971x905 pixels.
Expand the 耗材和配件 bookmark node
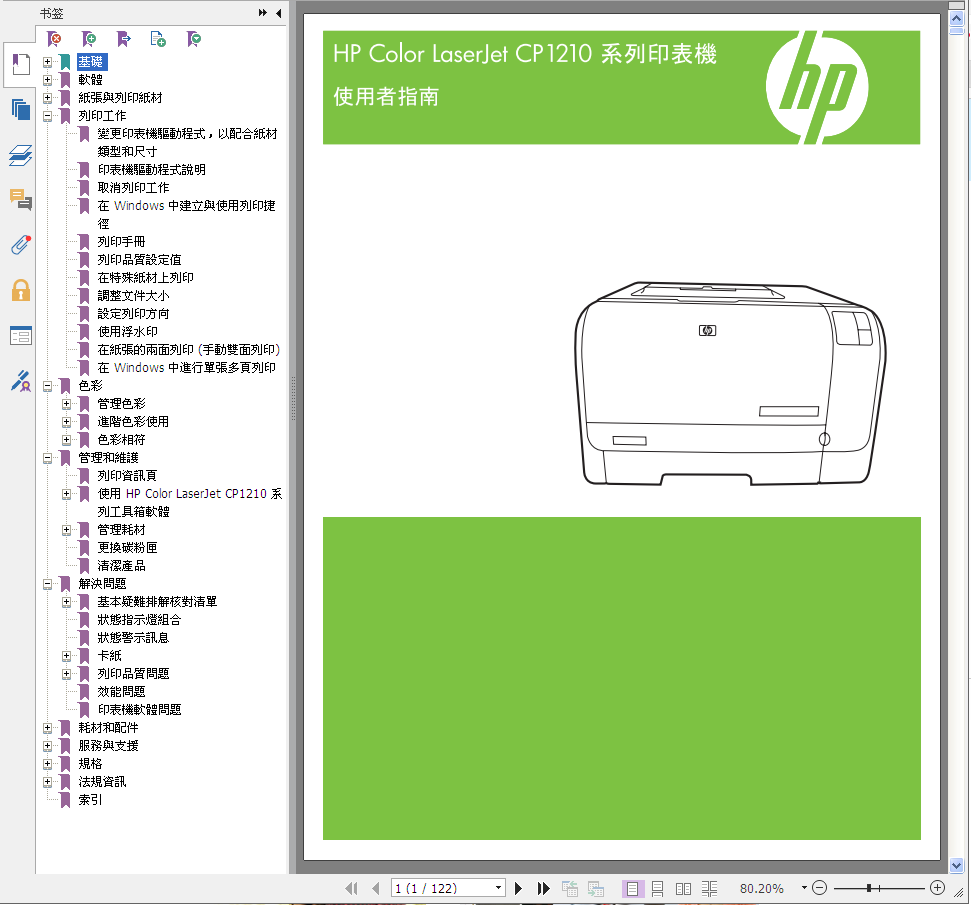point(47,728)
